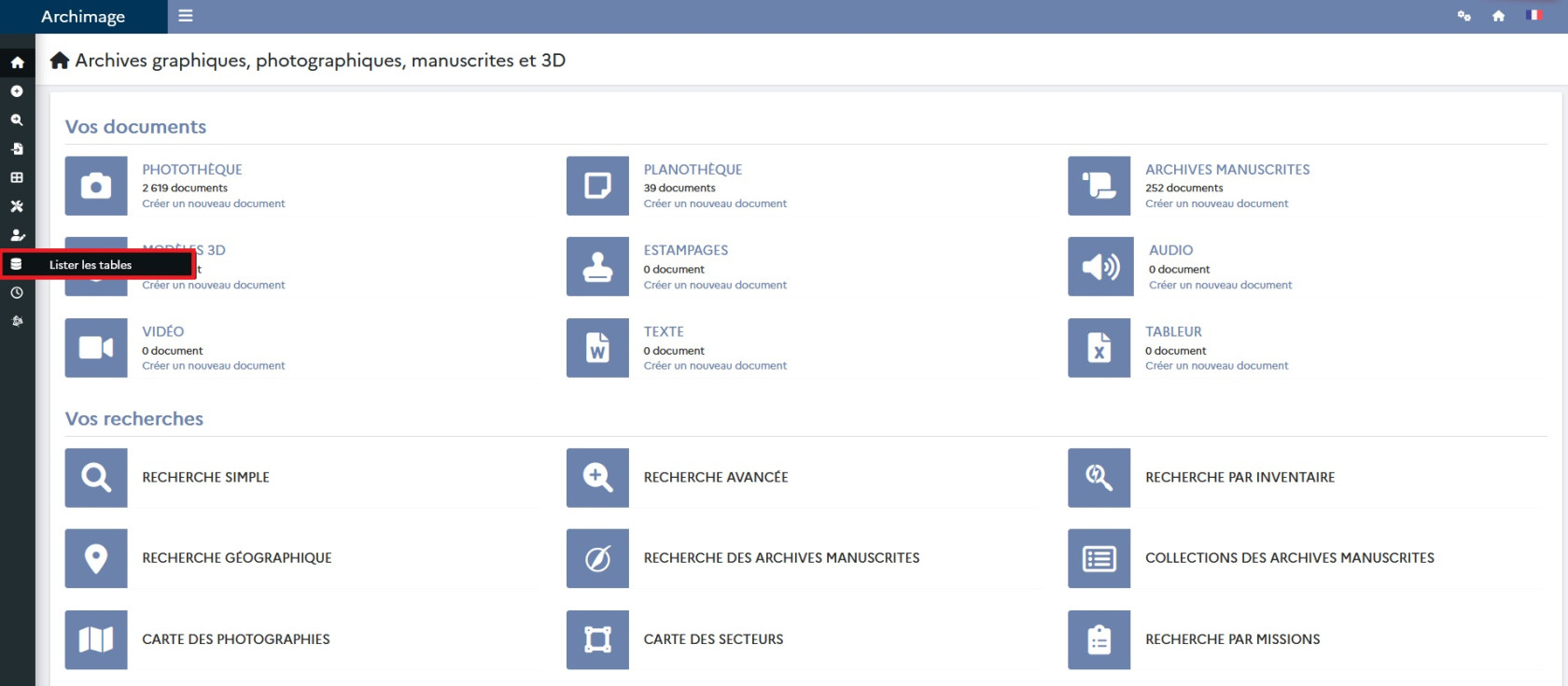Click the Audio speaker tile icon

point(1100,267)
